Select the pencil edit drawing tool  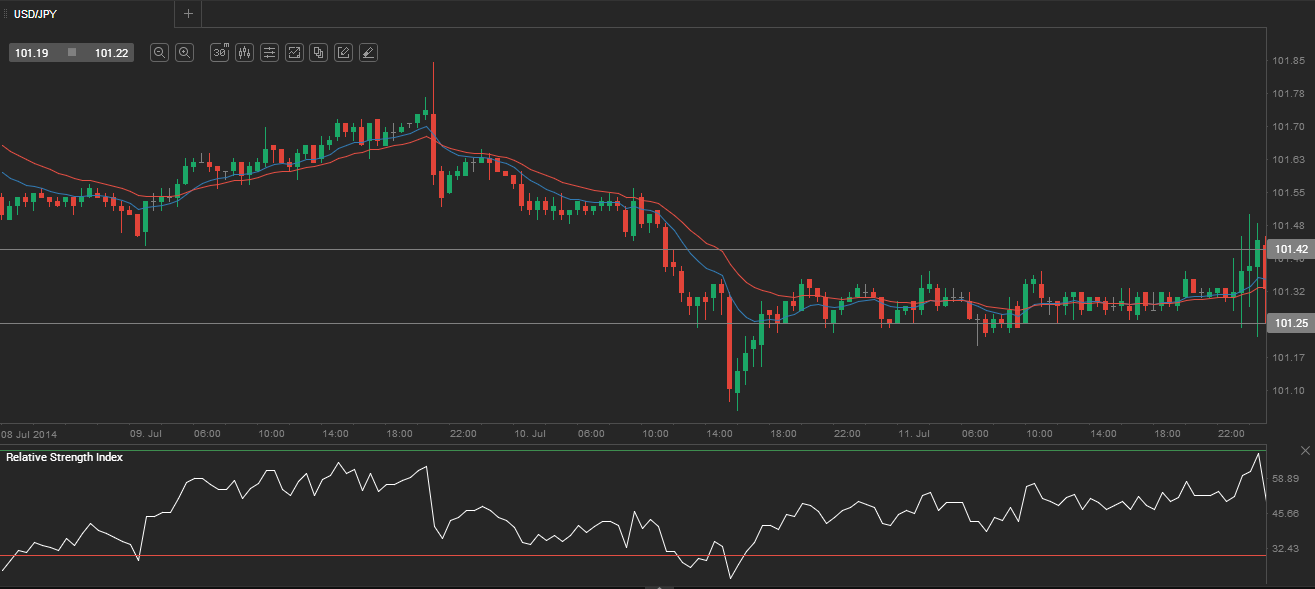coord(343,53)
